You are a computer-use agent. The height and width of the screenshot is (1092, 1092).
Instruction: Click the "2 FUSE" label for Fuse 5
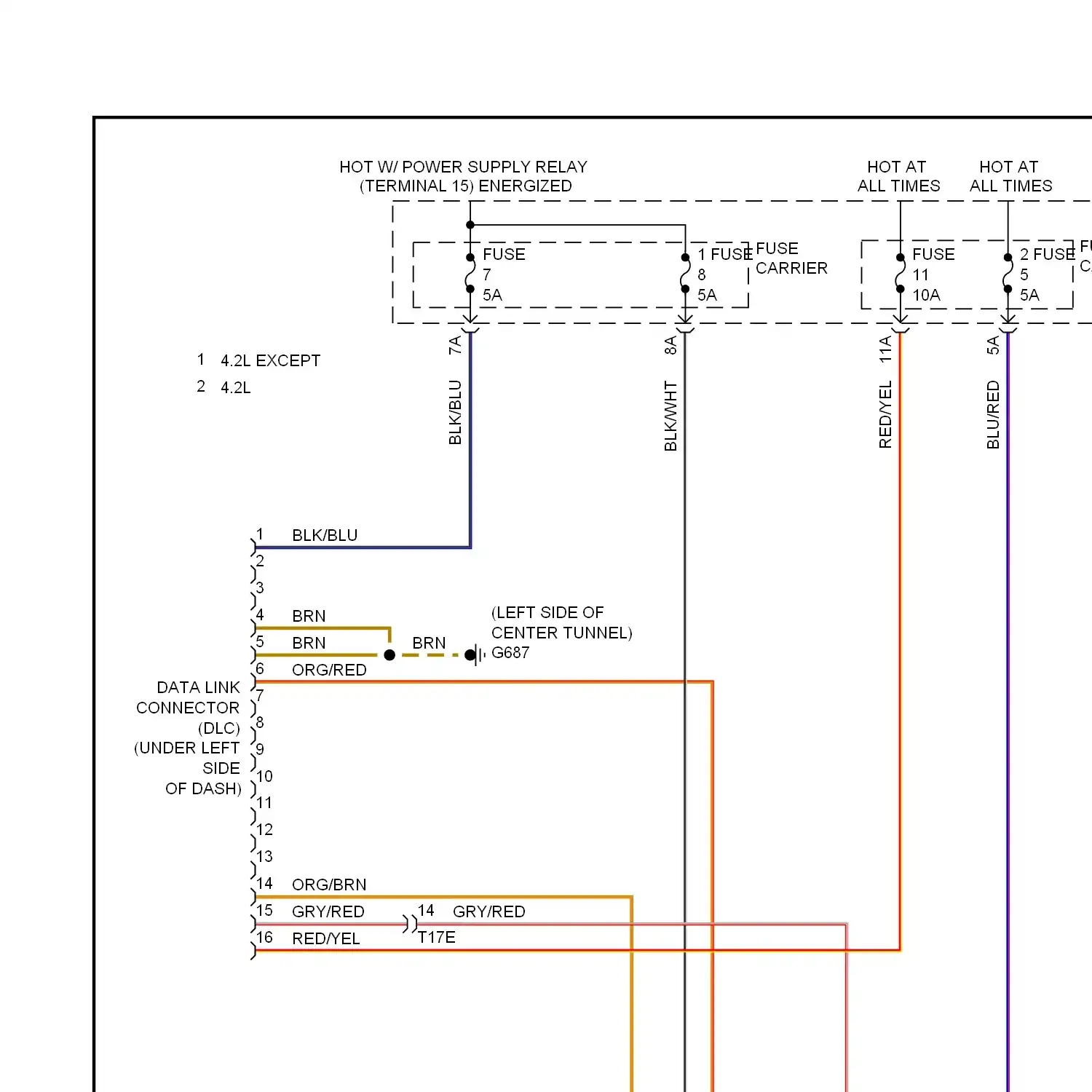point(1047,254)
